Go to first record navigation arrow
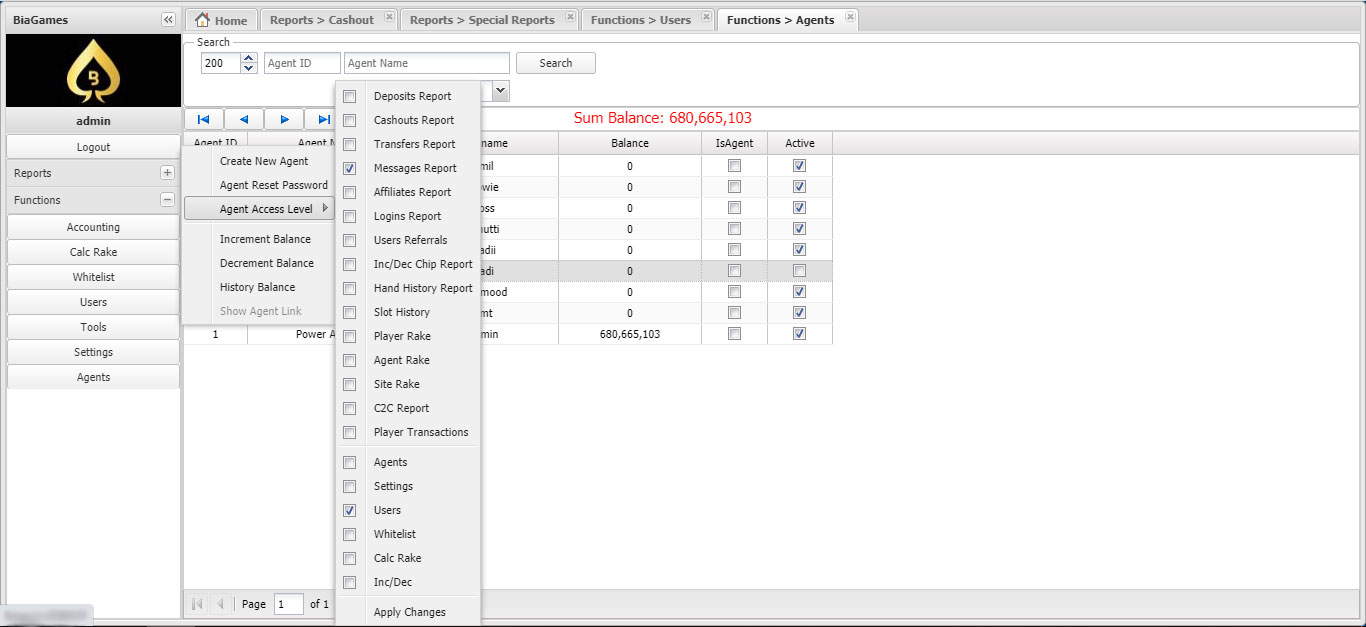The width and height of the screenshot is (1366, 627). click(204, 120)
